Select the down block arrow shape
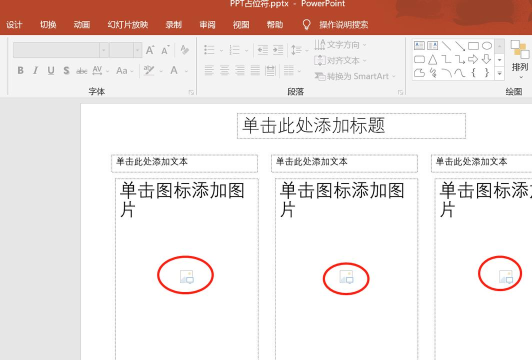 pyautogui.click(x=487, y=59)
